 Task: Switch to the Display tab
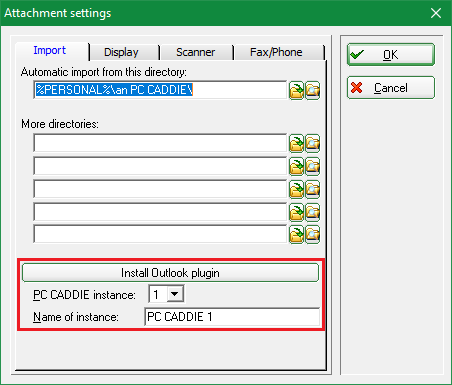tap(121, 52)
